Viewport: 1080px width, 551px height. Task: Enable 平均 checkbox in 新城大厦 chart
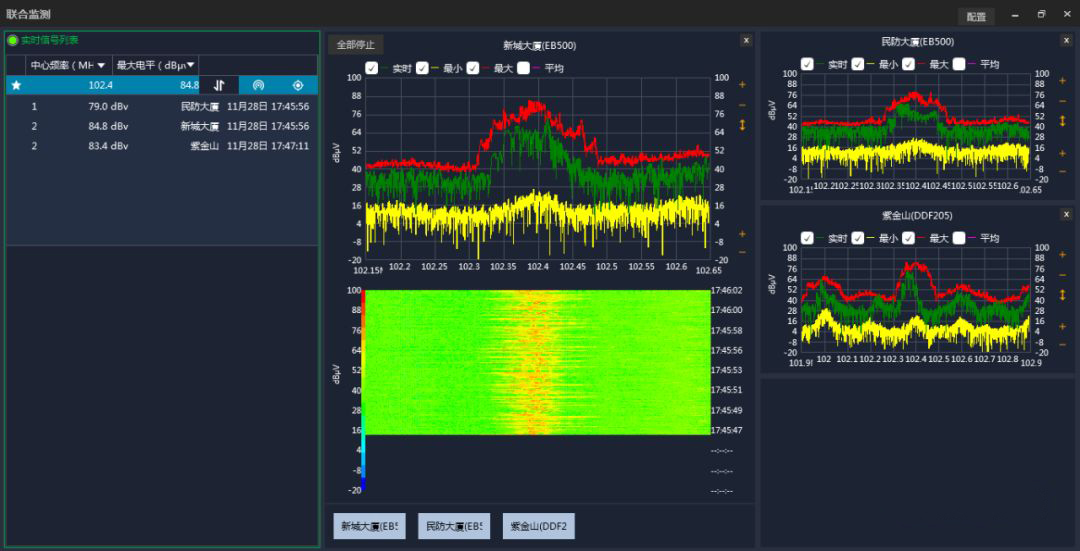[524, 68]
